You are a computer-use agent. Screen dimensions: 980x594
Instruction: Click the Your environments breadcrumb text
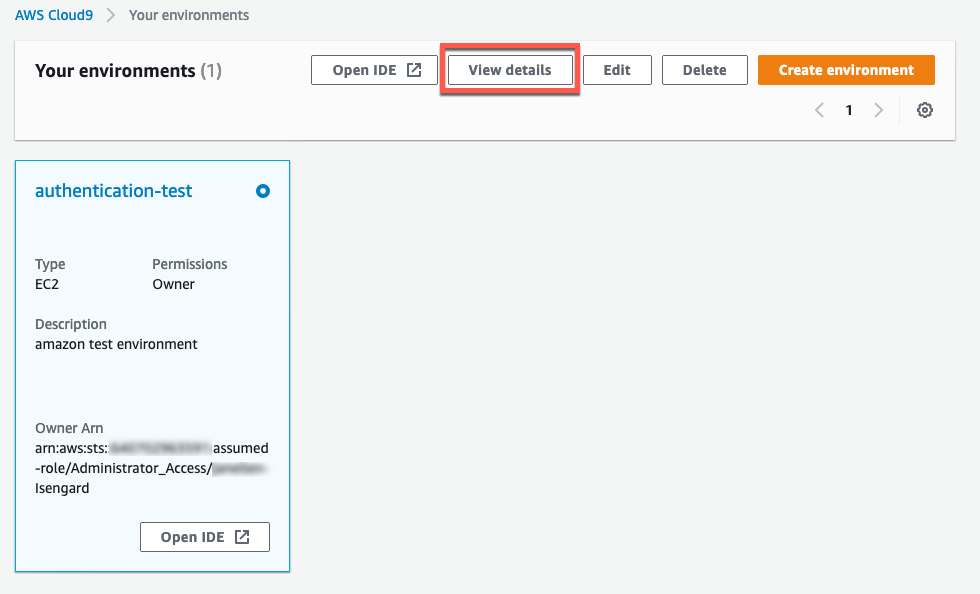189,15
